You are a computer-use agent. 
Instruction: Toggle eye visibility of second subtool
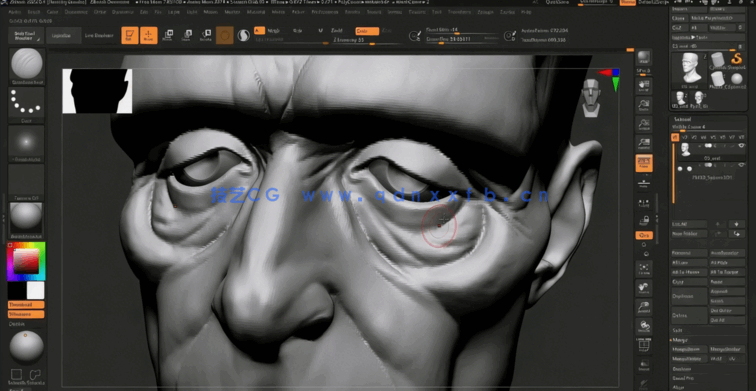coord(741,165)
